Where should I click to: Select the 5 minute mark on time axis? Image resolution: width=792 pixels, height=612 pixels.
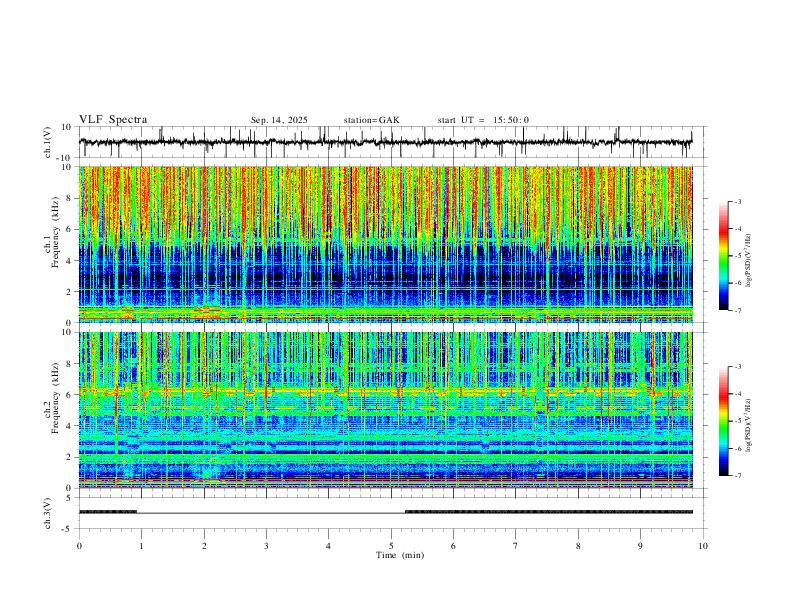coord(391,545)
